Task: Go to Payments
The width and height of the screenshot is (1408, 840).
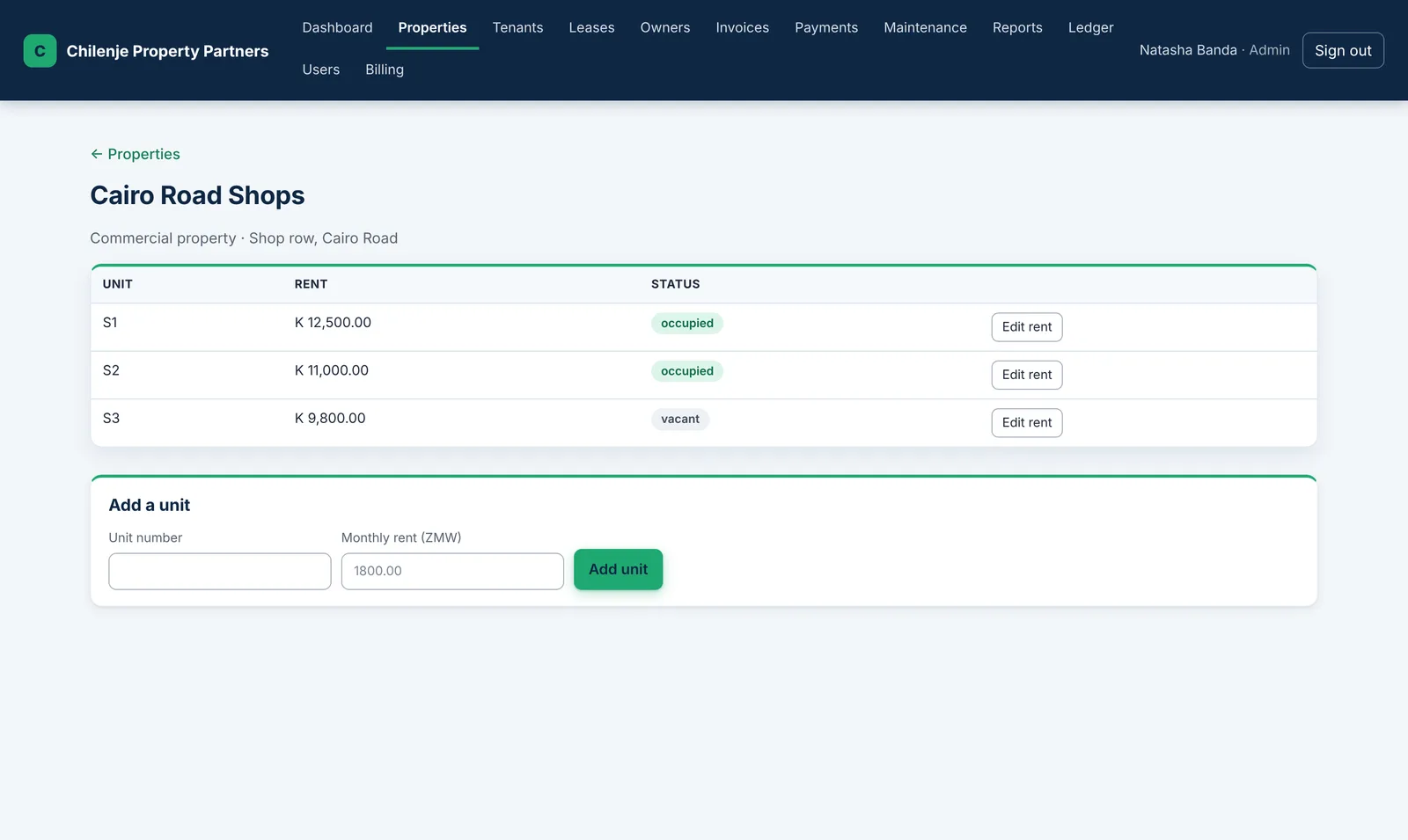Action: 825,27
